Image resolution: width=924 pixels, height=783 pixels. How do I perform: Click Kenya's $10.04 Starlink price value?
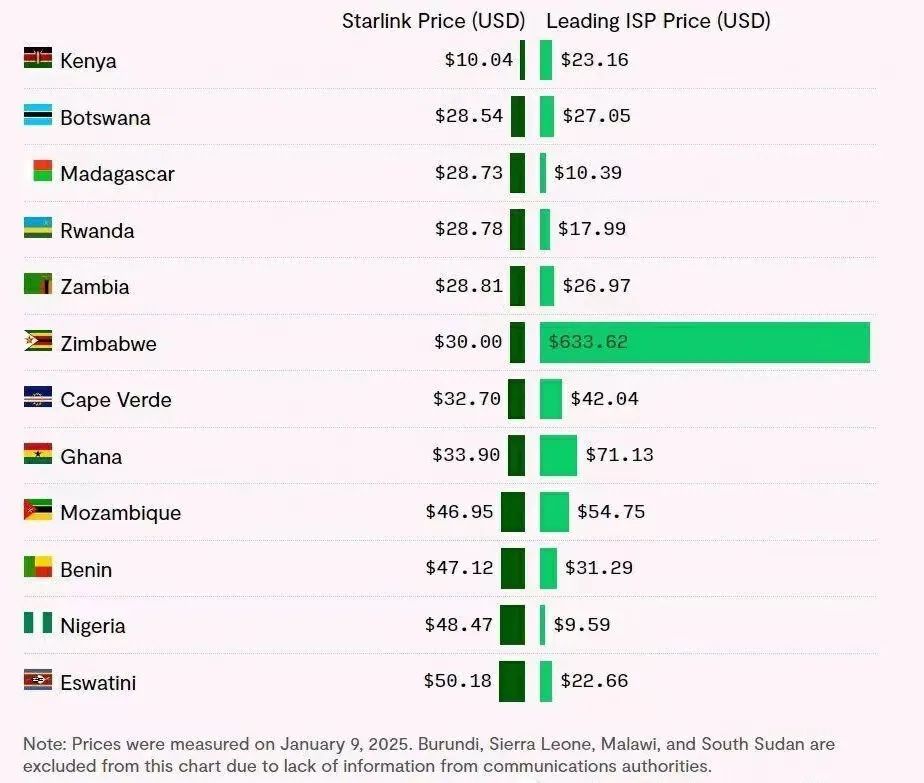click(x=478, y=60)
